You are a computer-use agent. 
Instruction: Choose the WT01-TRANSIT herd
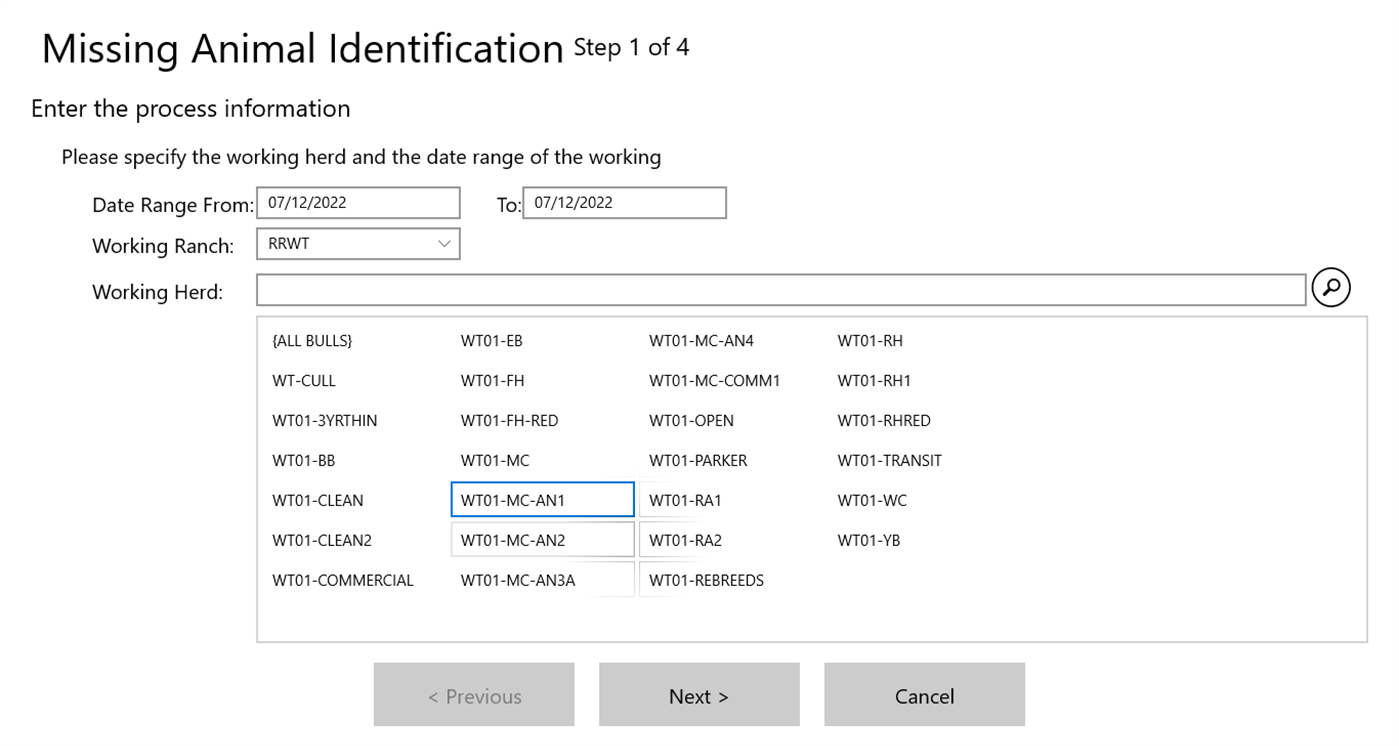click(889, 461)
